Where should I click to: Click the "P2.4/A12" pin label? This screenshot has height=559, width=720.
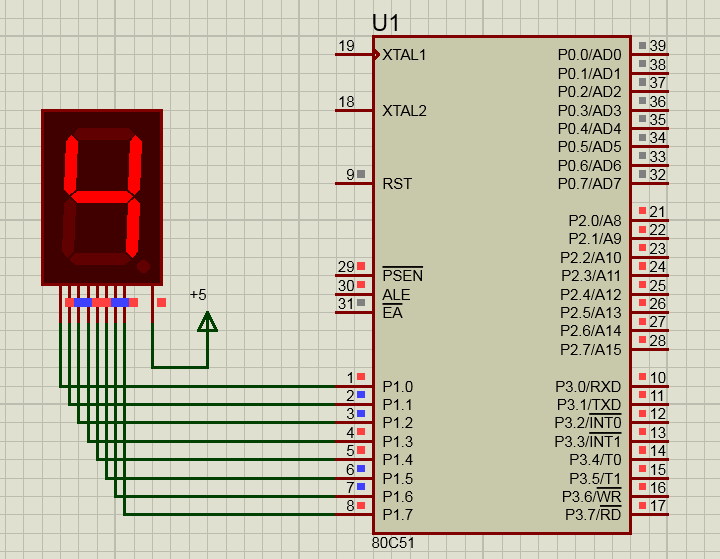pos(591,294)
